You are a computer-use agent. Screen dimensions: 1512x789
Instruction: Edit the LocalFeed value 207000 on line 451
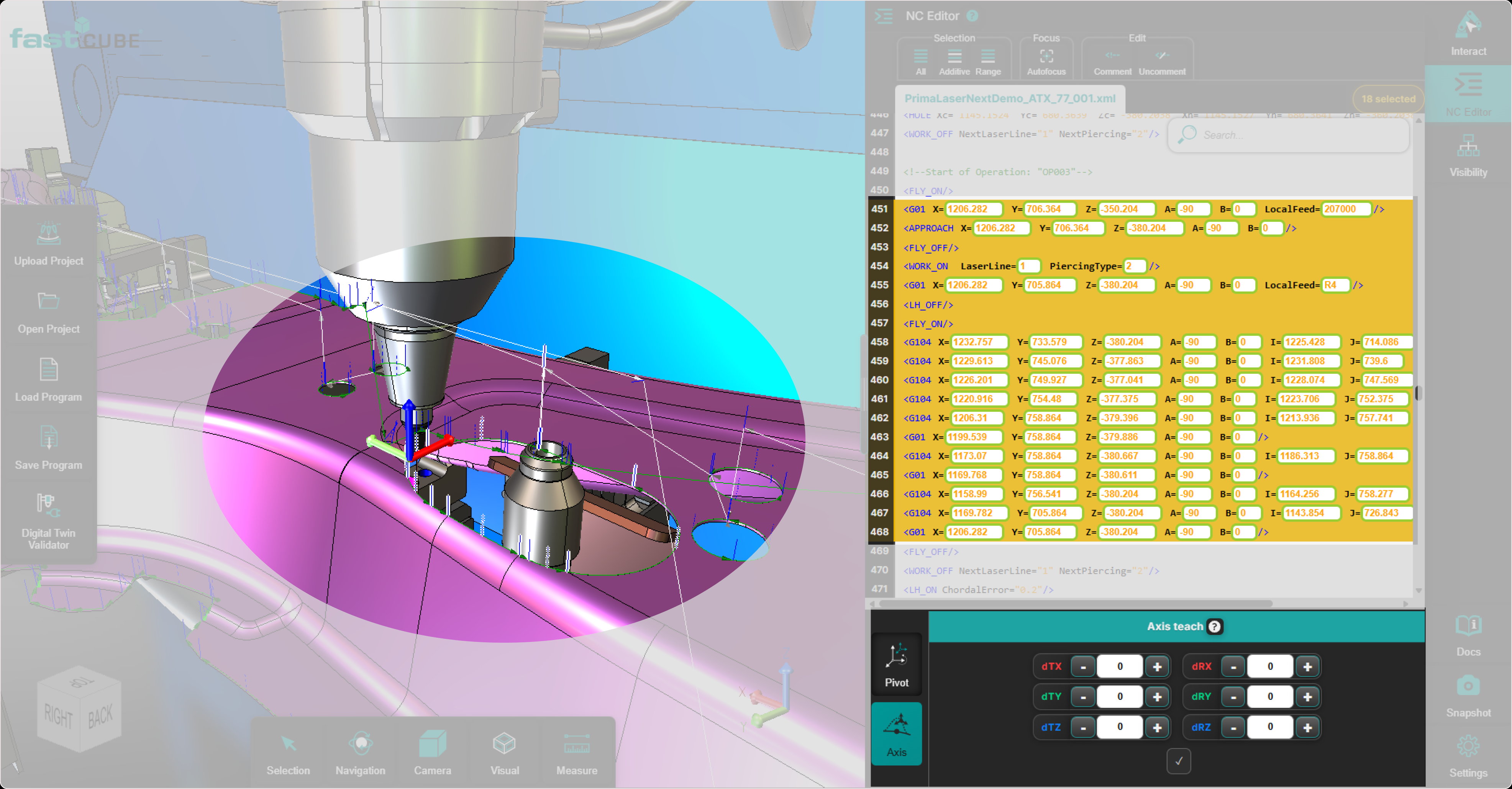(1346, 210)
